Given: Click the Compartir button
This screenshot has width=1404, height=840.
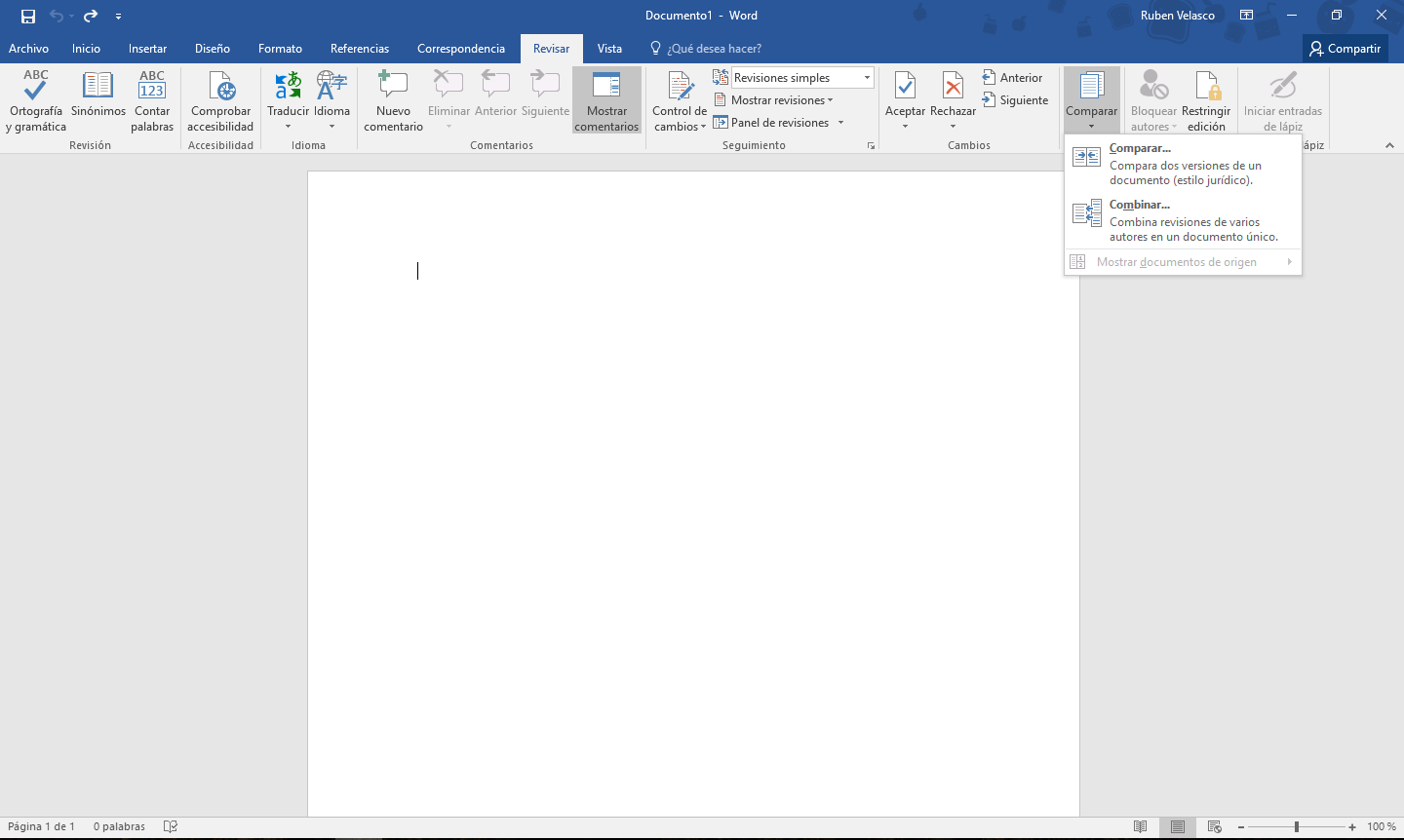Looking at the screenshot, I should [1345, 49].
